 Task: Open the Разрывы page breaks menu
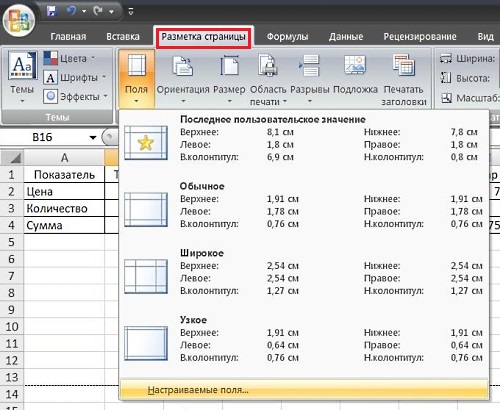310,79
